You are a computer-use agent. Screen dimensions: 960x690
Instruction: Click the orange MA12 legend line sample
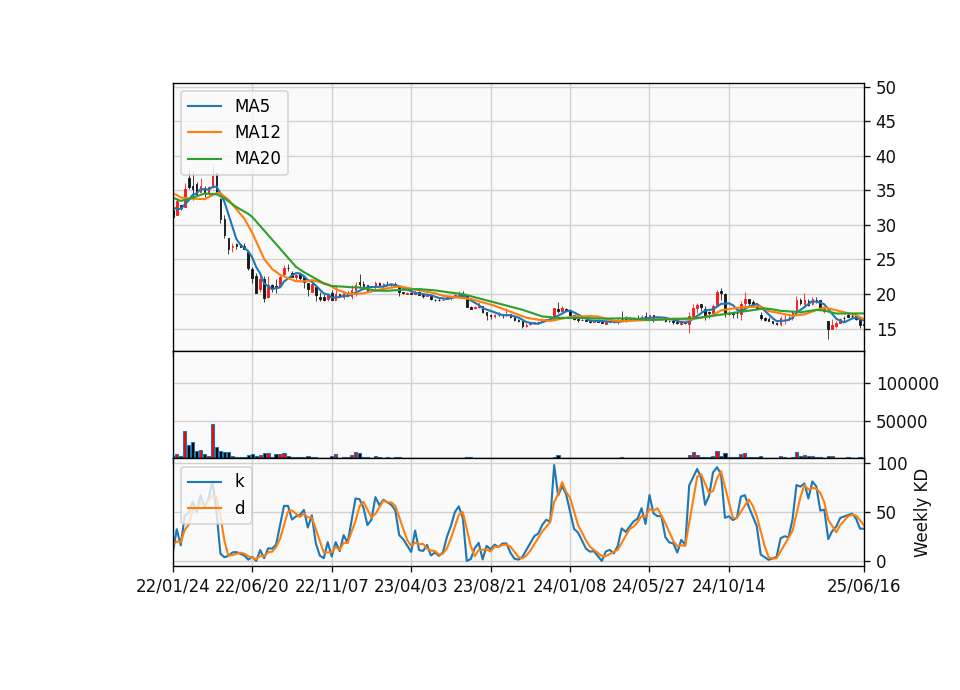204,132
